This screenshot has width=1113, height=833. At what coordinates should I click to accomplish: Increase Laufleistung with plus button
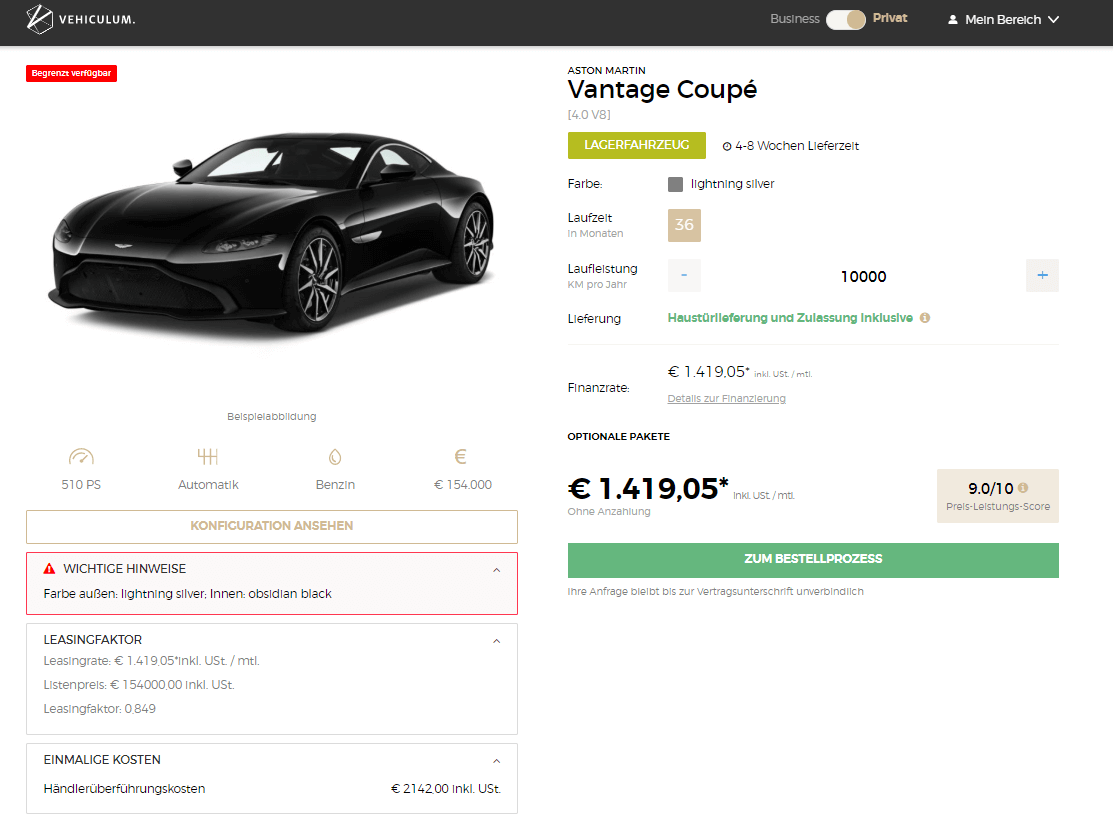pyautogui.click(x=1042, y=275)
